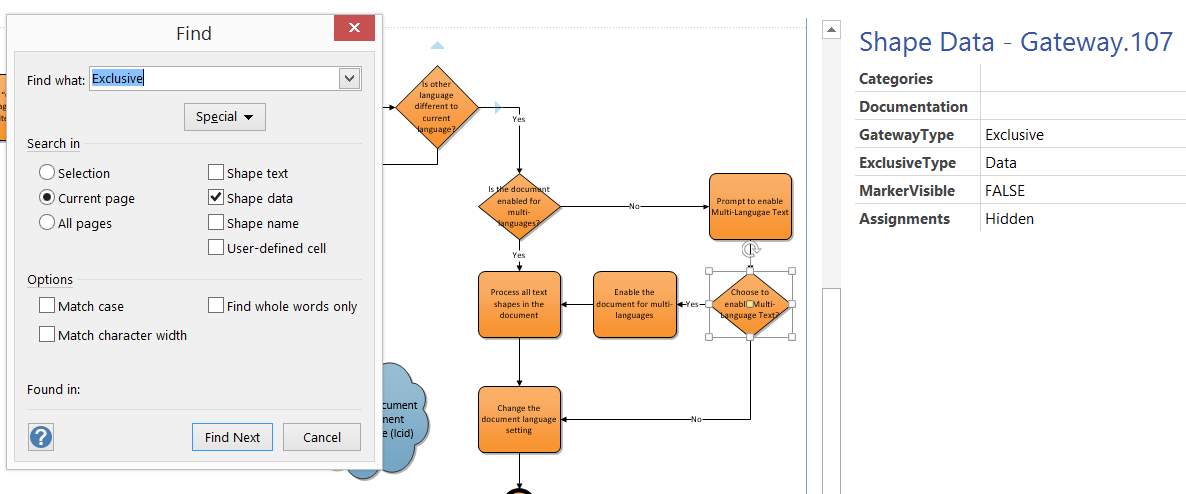Click the ExclusiveType row label
Screen dimensions: 1186x494
tap(908, 163)
